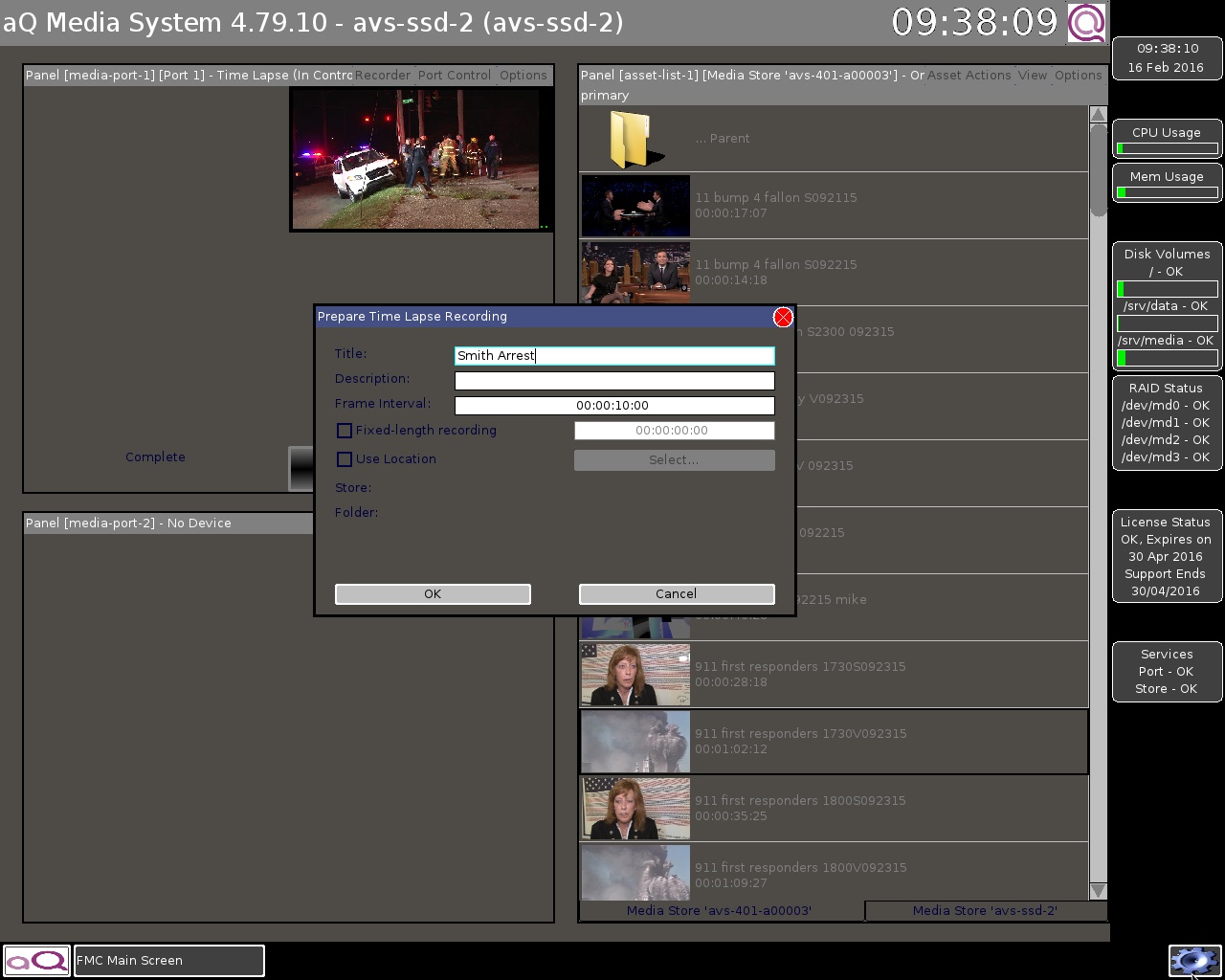The image size is (1225, 980).
Task: Click the date and time widget
Action: pos(1167,58)
